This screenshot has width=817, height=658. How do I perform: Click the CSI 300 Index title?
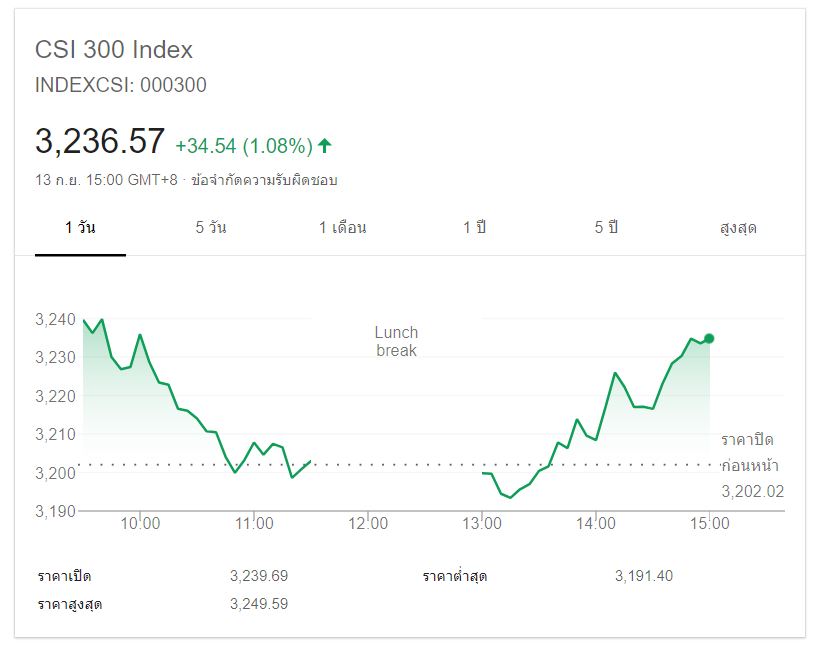114,50
